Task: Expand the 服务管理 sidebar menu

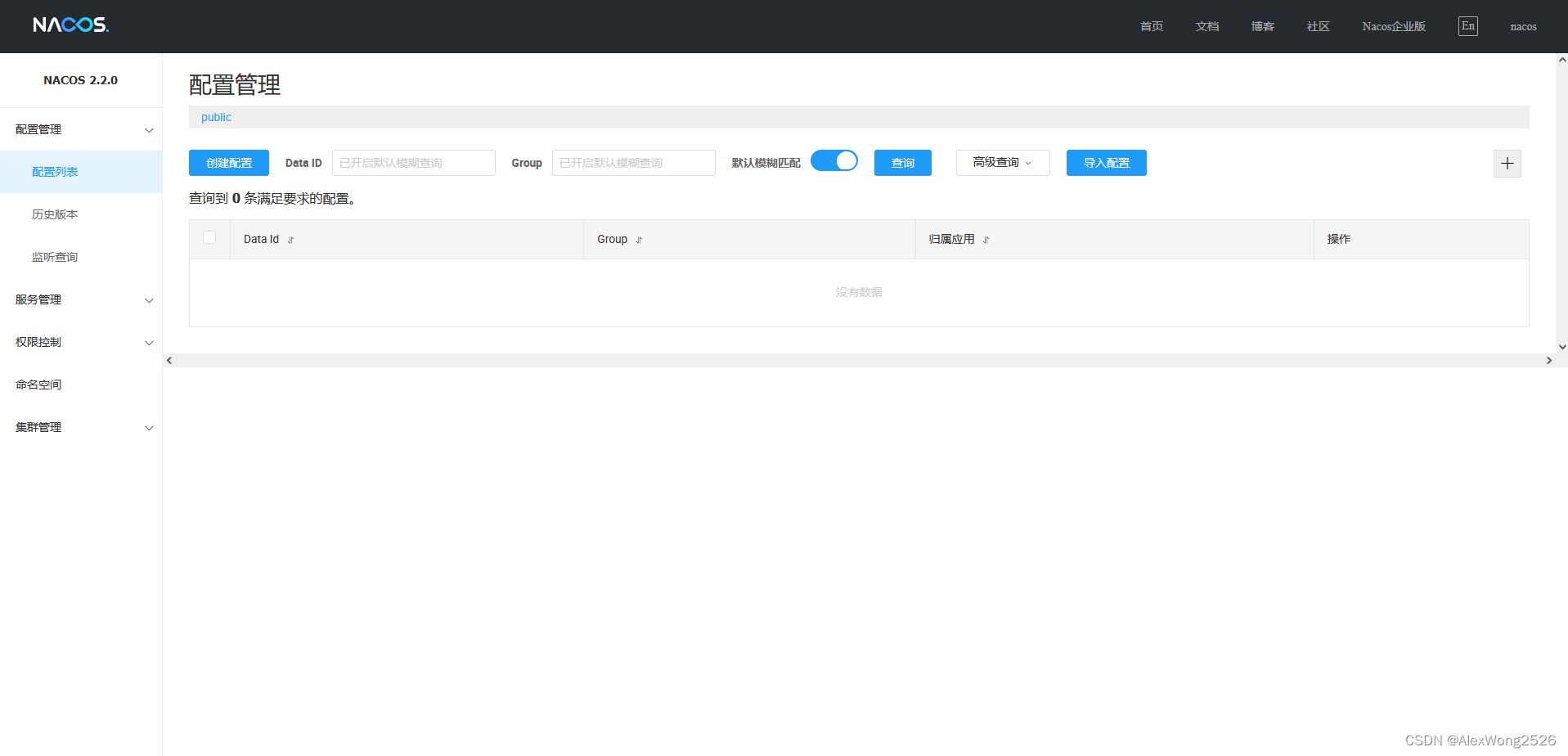Action: [x=81, y=299]
